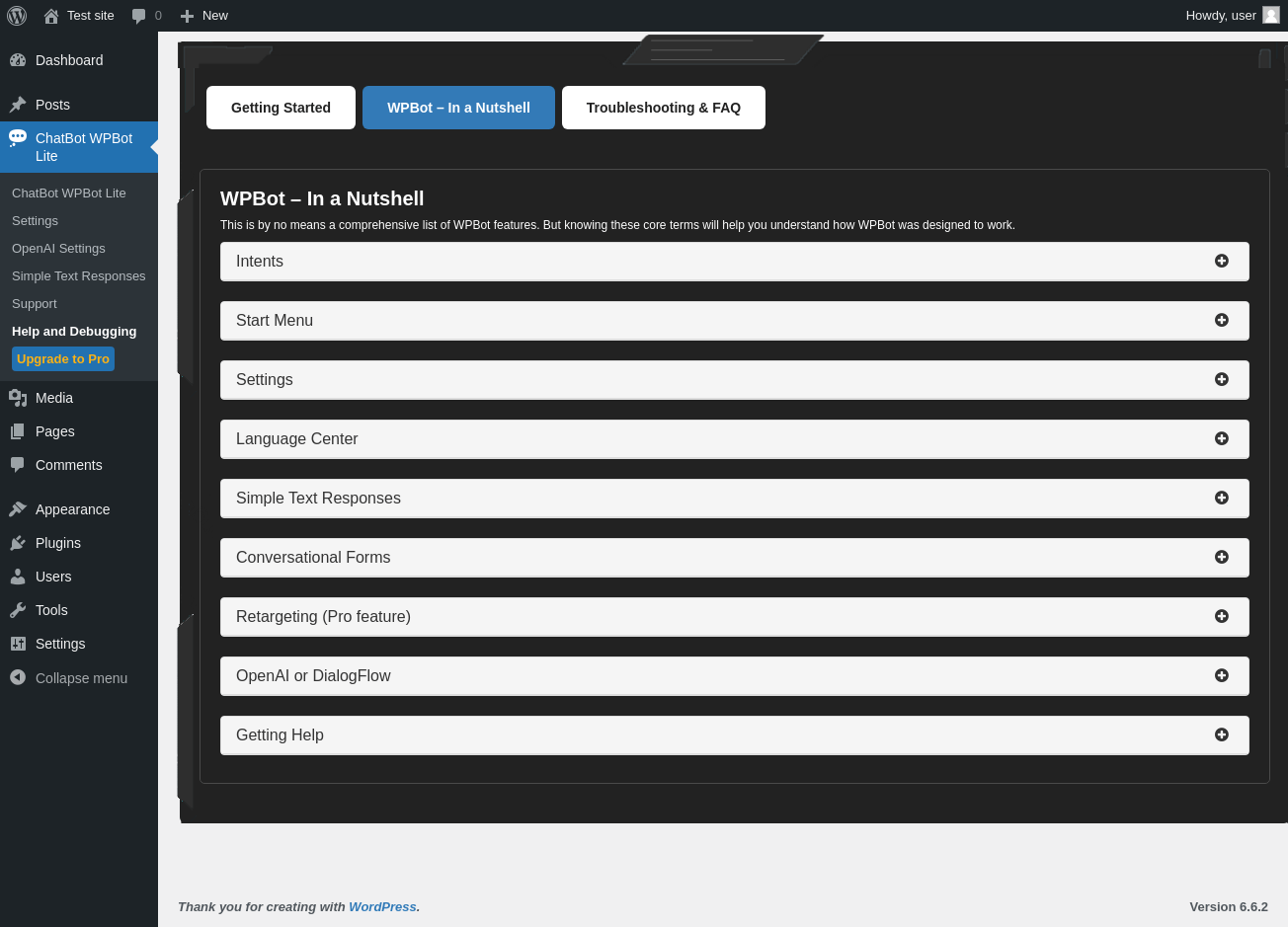Expand the Intents accordion plus icon
Image resolution: width=1288 pixels, height=927 pixels.
[1222, 261]
